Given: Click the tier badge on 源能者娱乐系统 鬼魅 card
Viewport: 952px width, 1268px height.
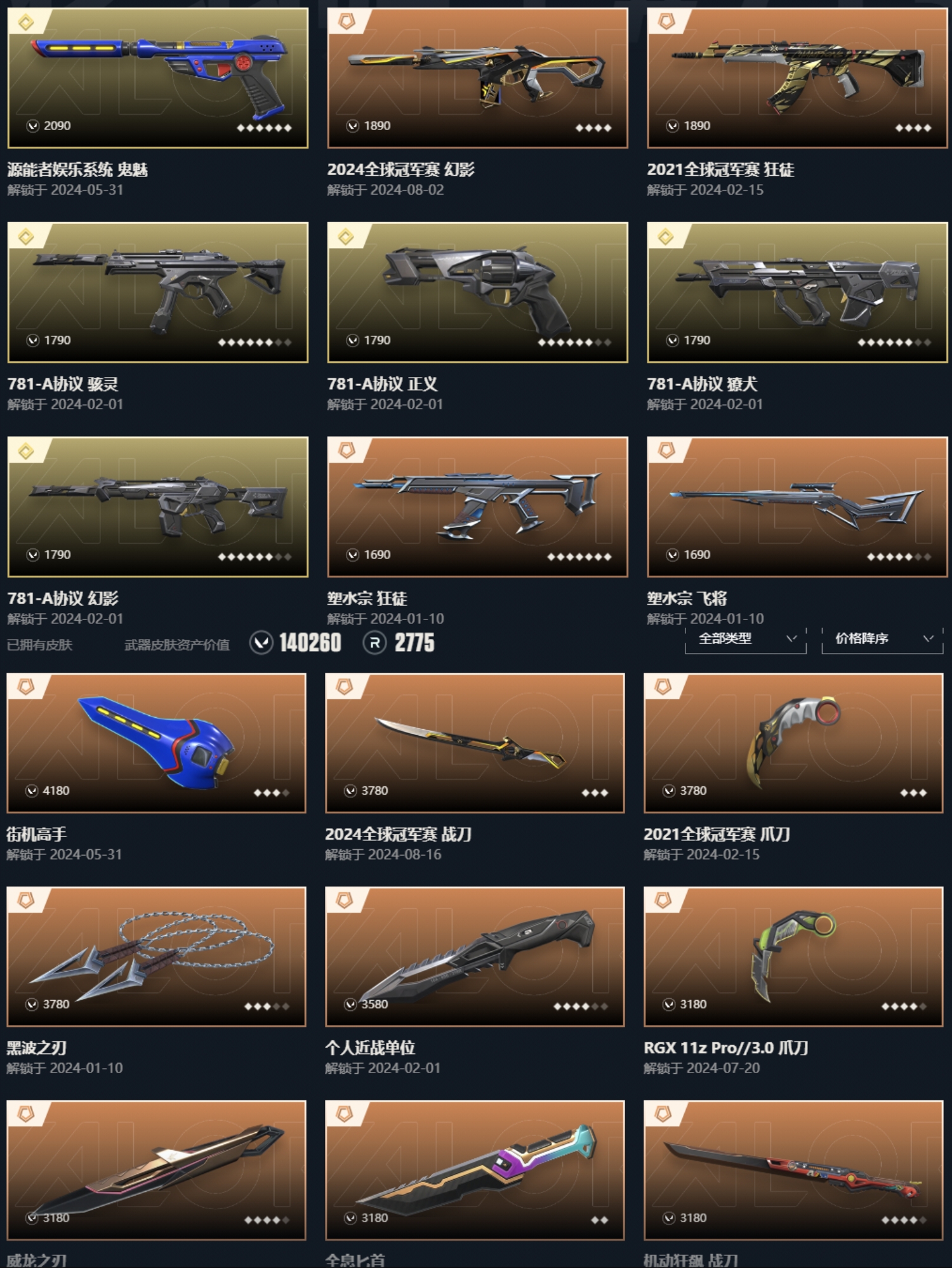Looking at the screenshot, I should [x=26, y=23].
